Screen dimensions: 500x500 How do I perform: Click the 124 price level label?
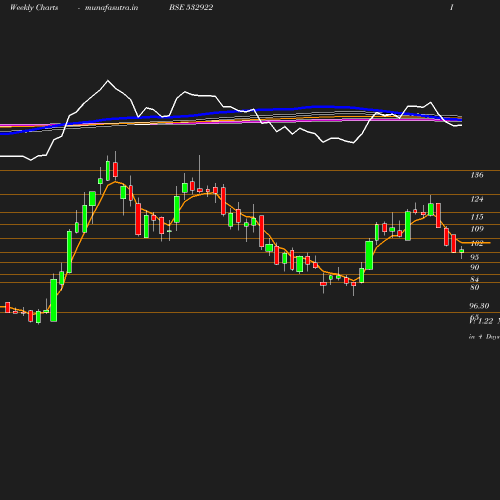click(x=477, y=199)
